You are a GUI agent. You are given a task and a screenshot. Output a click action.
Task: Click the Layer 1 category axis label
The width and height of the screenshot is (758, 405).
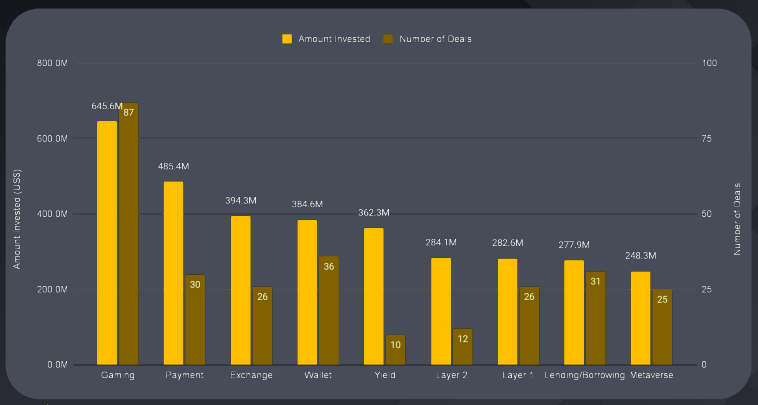tap(518, 375)
